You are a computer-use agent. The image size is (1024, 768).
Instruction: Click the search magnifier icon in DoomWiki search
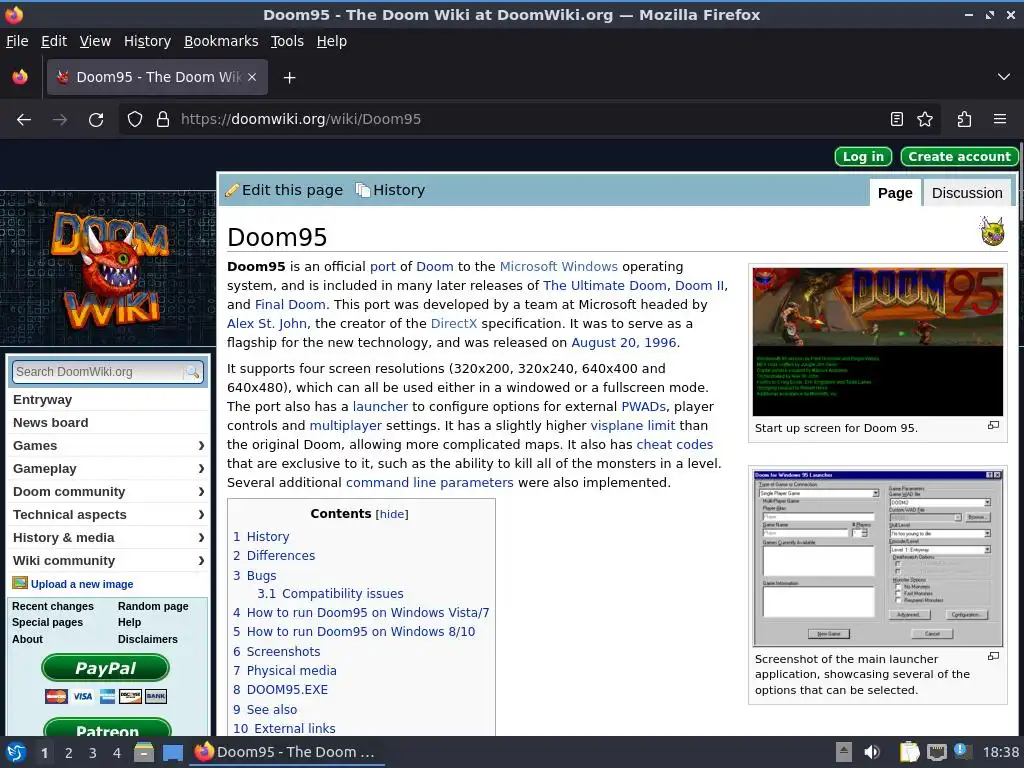tap(193, 372)
